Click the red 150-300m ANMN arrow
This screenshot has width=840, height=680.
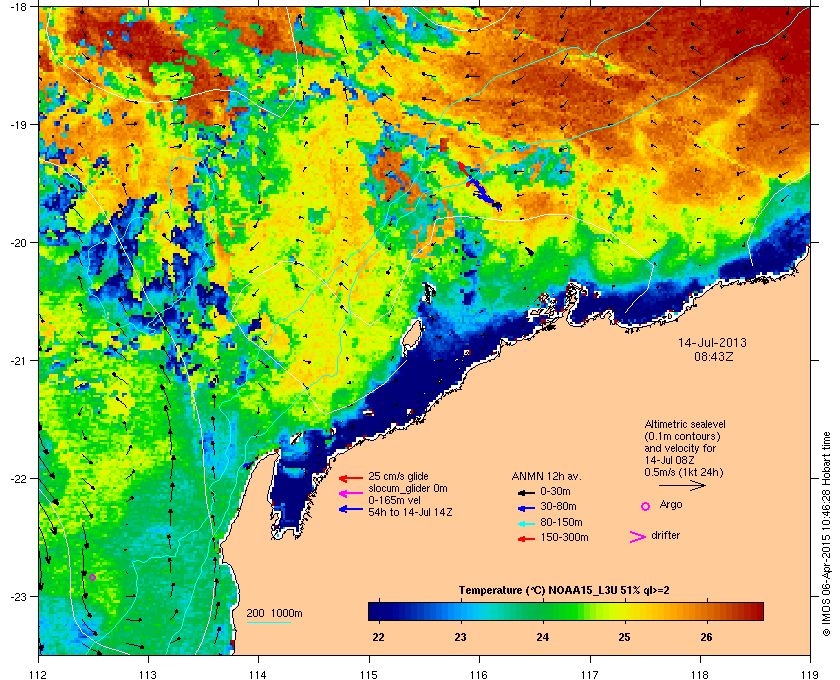(527, 539)
